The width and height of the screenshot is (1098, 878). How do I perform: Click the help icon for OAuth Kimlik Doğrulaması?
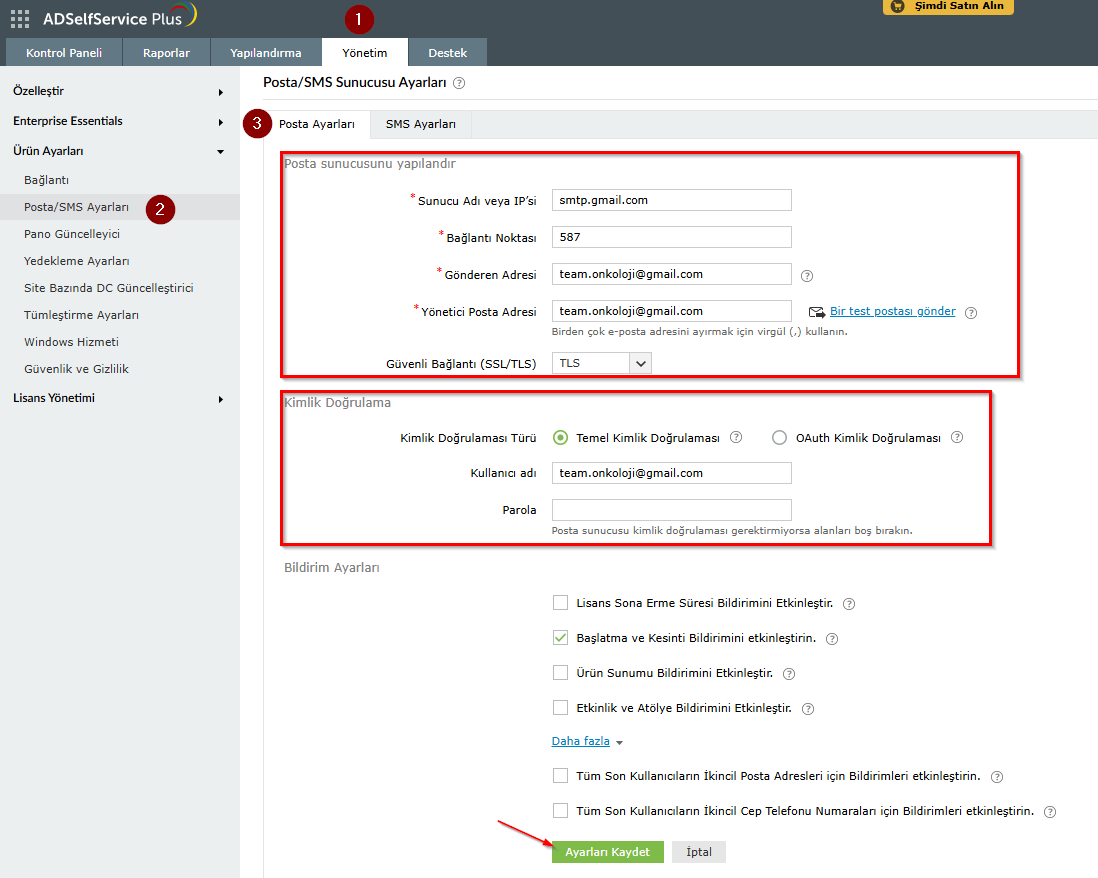click(957, 437)
